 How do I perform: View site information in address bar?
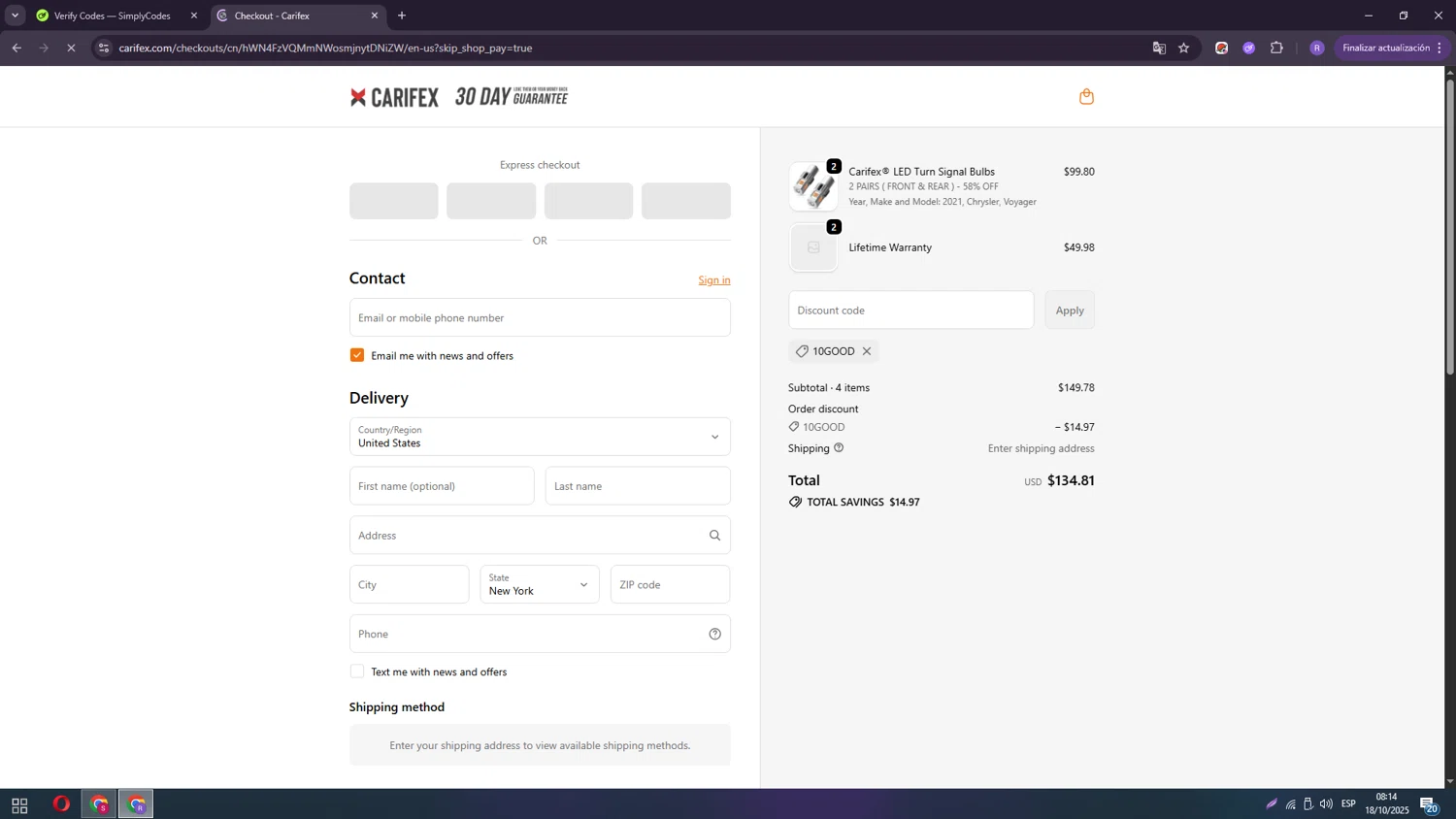104,48
